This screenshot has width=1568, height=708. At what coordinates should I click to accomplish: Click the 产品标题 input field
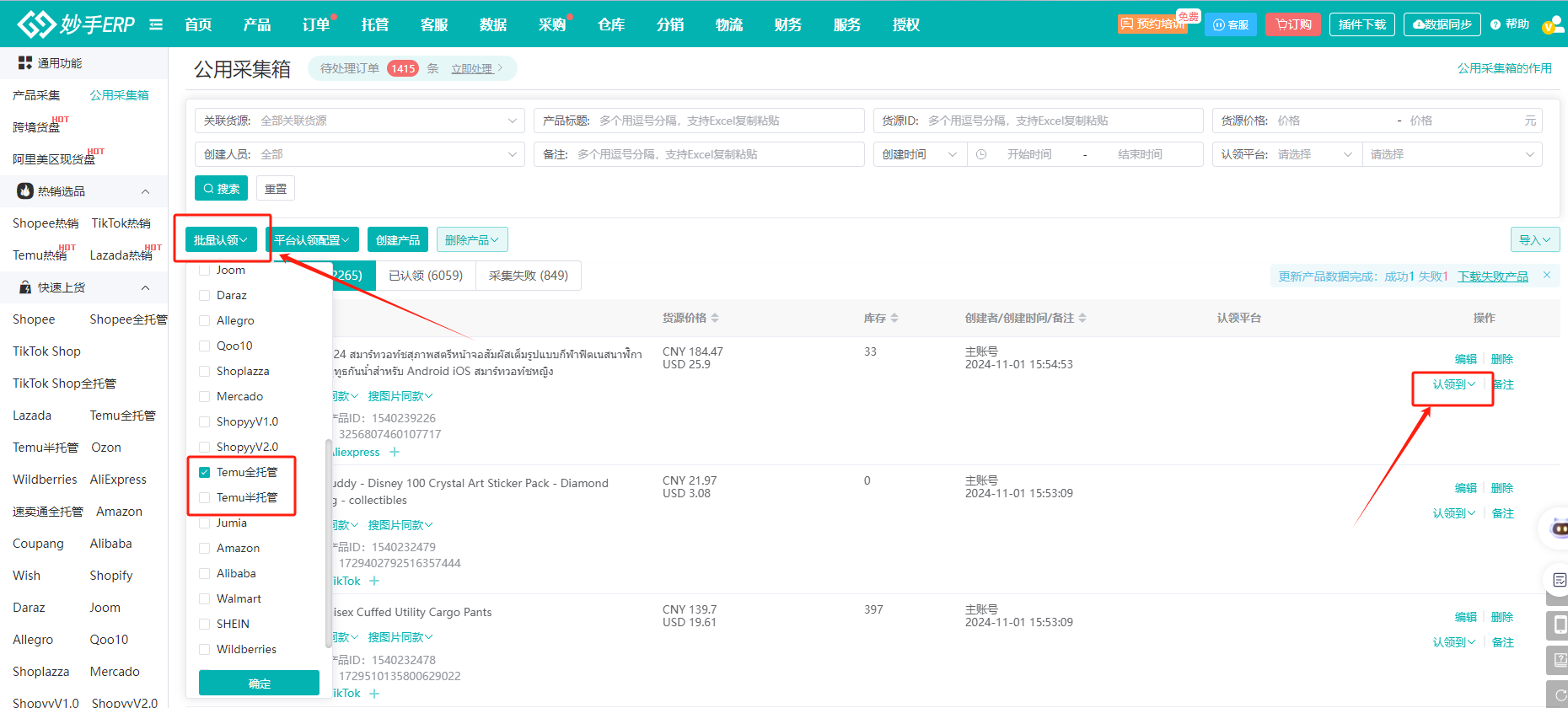pyautogui.click(x=725, y=121)
